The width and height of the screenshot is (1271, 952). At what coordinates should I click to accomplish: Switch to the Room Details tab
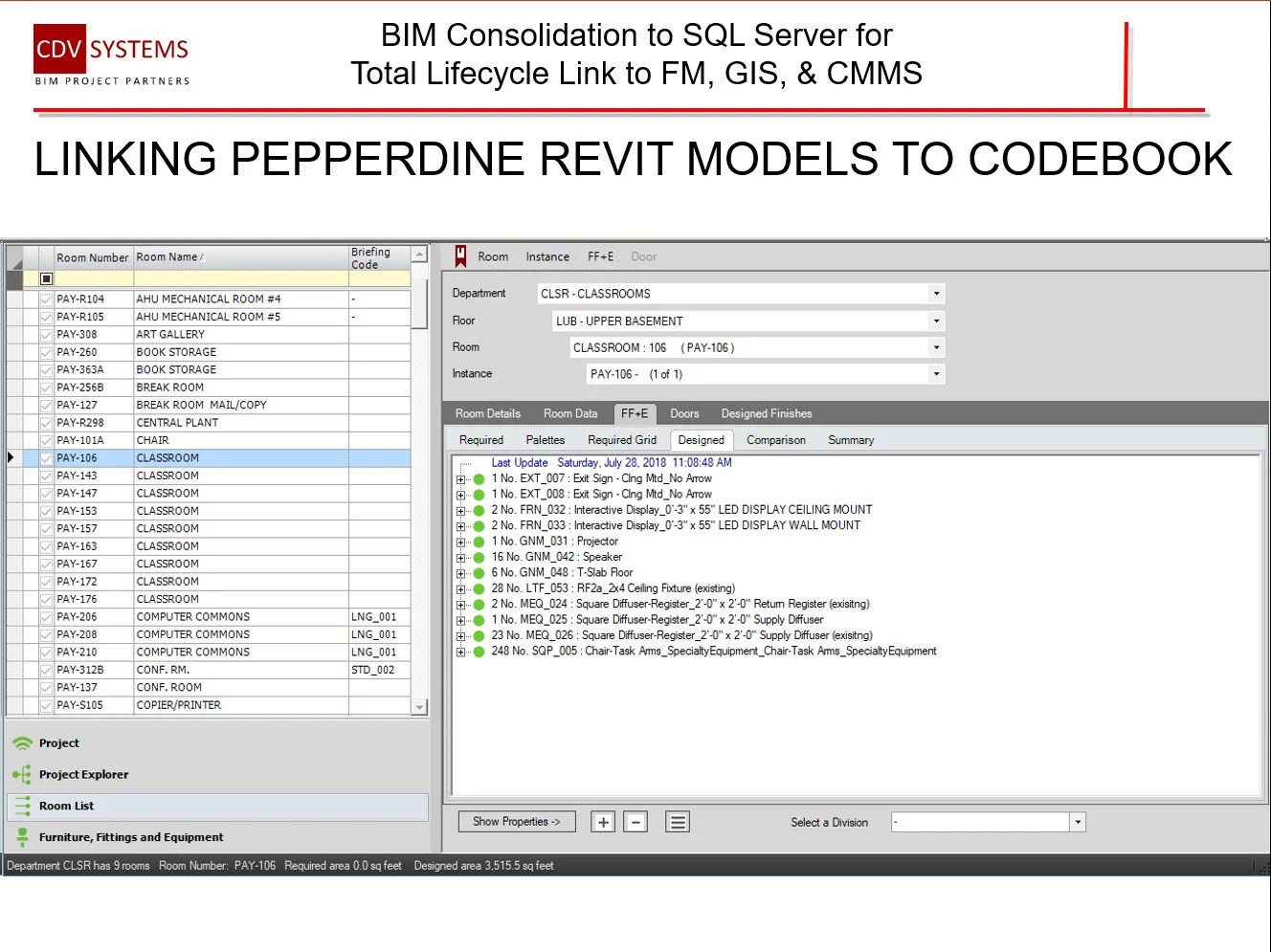[488, 413]
